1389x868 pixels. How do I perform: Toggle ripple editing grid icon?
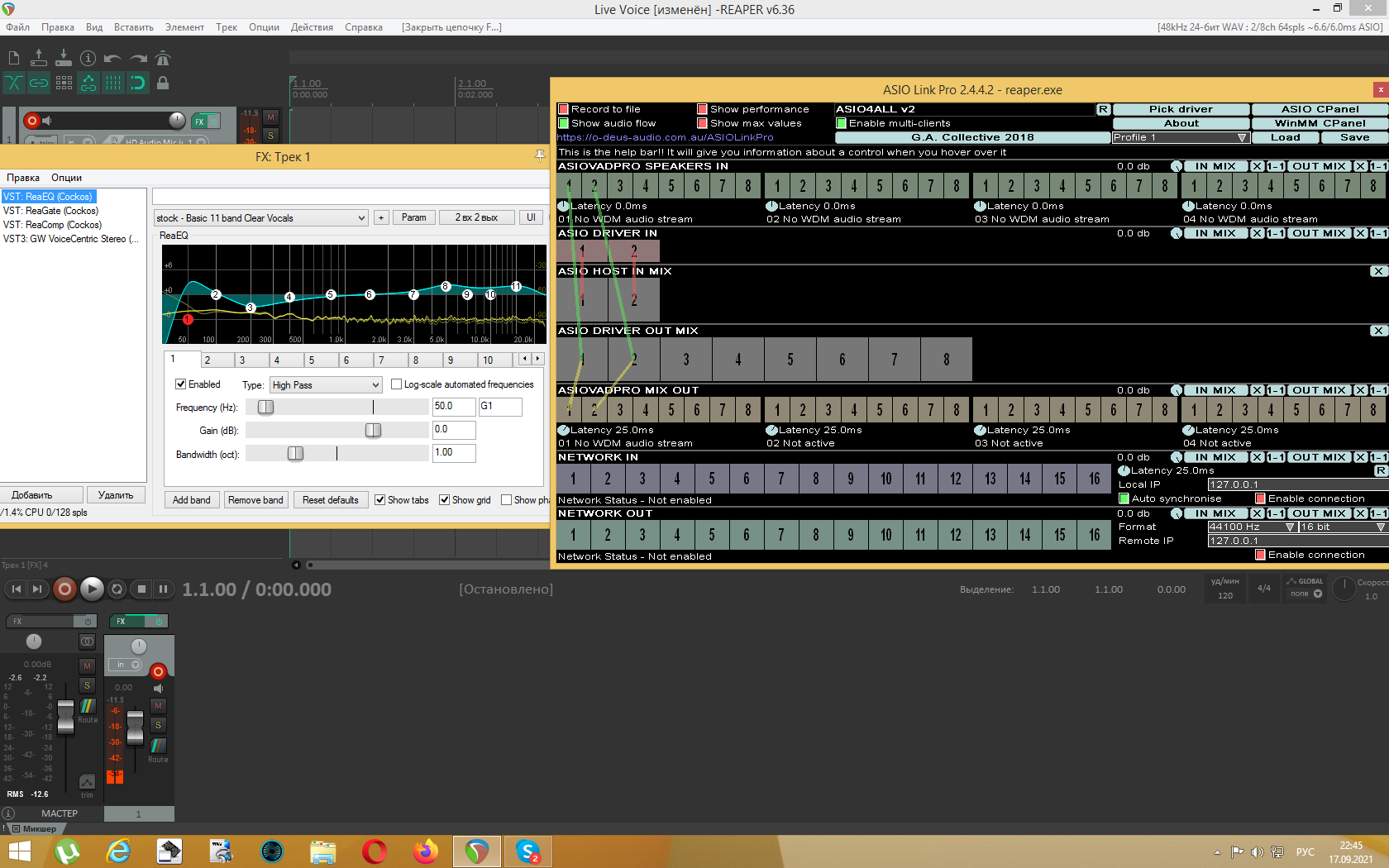click(x=64, y=83)
